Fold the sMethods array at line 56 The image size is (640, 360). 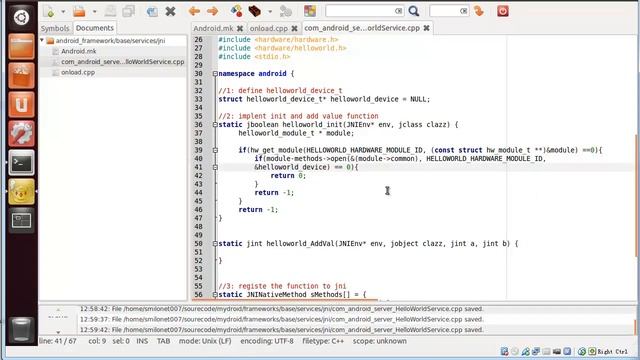pos(215,295)
